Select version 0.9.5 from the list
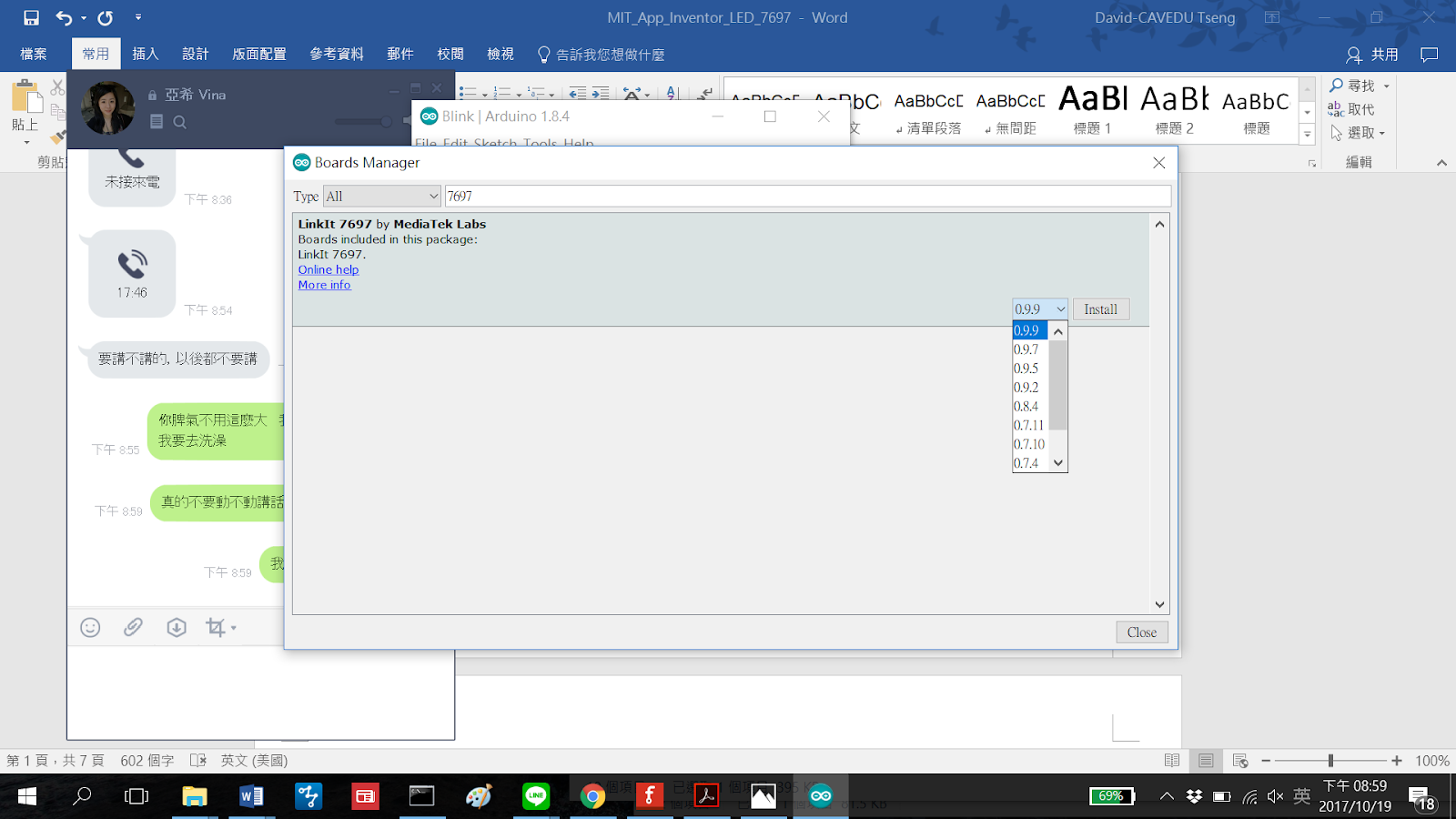This screenshot has height=819, width=1456. point(1031,369)
